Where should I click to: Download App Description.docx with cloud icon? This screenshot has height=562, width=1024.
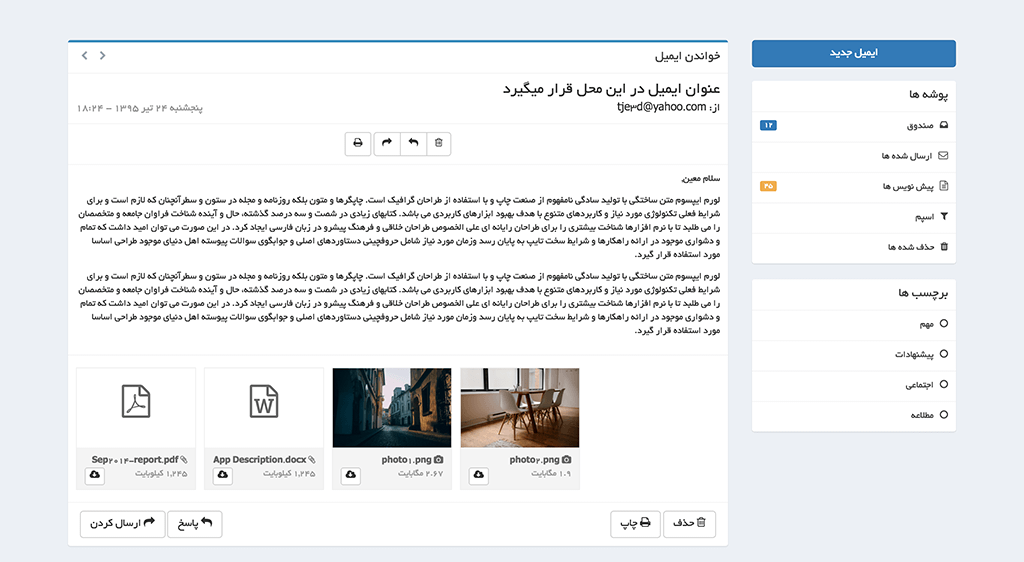223,476
